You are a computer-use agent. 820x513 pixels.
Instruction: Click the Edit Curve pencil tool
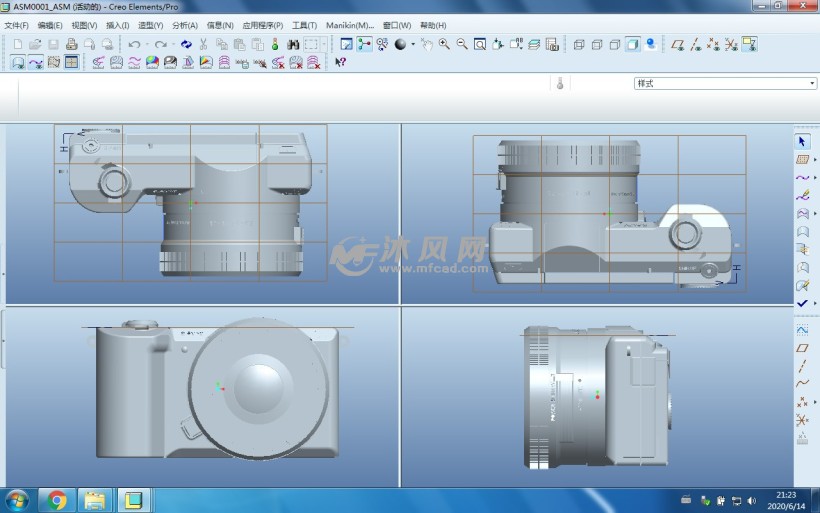pos(802,196)
